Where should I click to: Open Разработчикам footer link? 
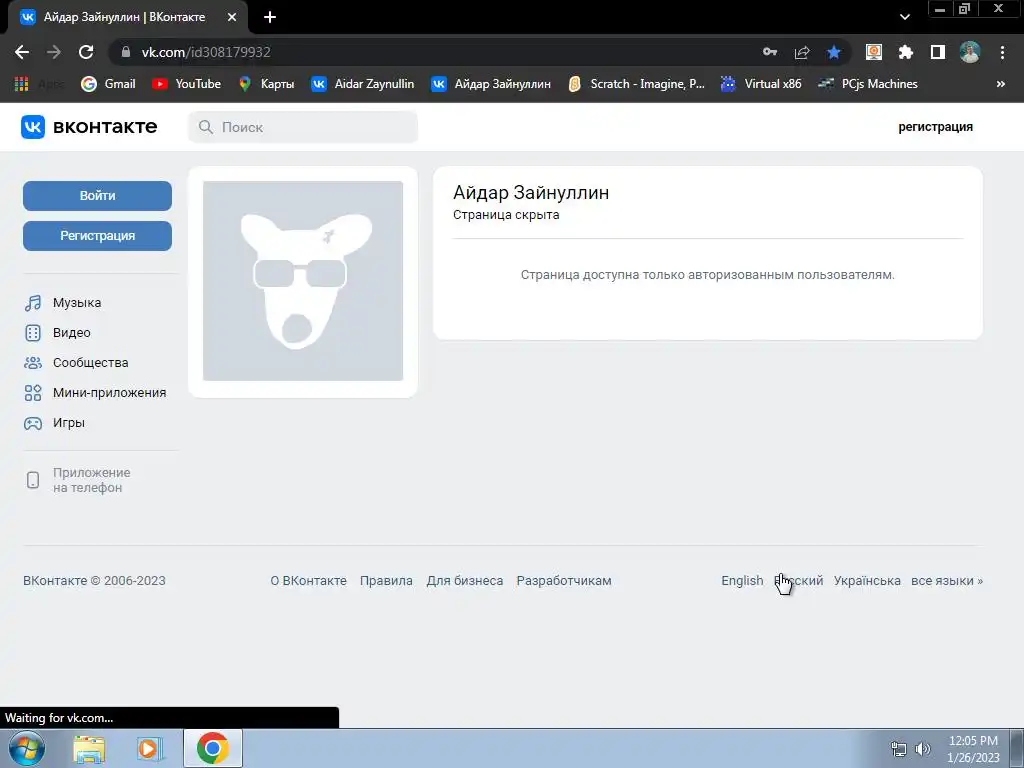click(564, 581)
